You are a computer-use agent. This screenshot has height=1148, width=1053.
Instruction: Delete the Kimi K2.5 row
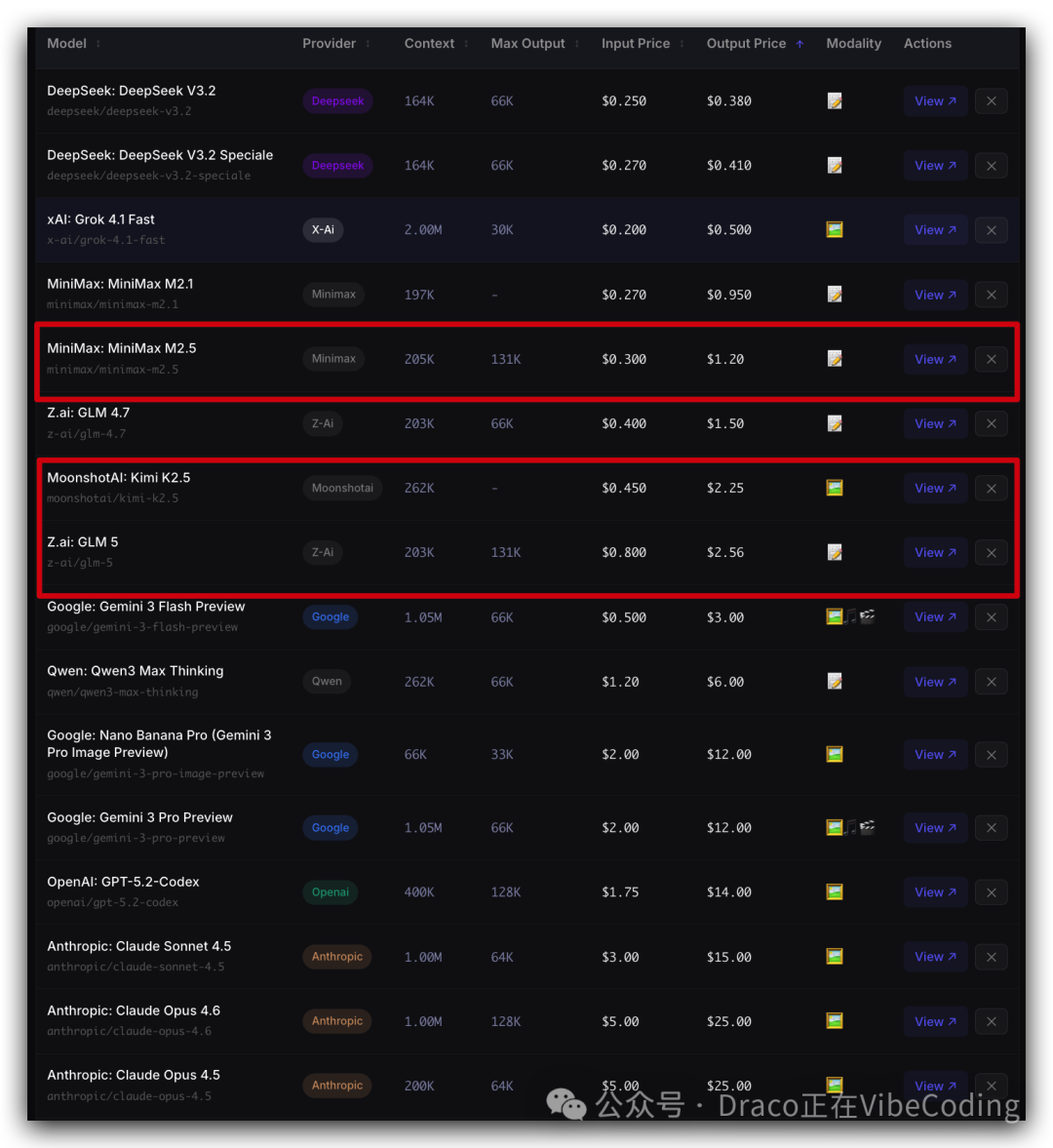point(991,489)
